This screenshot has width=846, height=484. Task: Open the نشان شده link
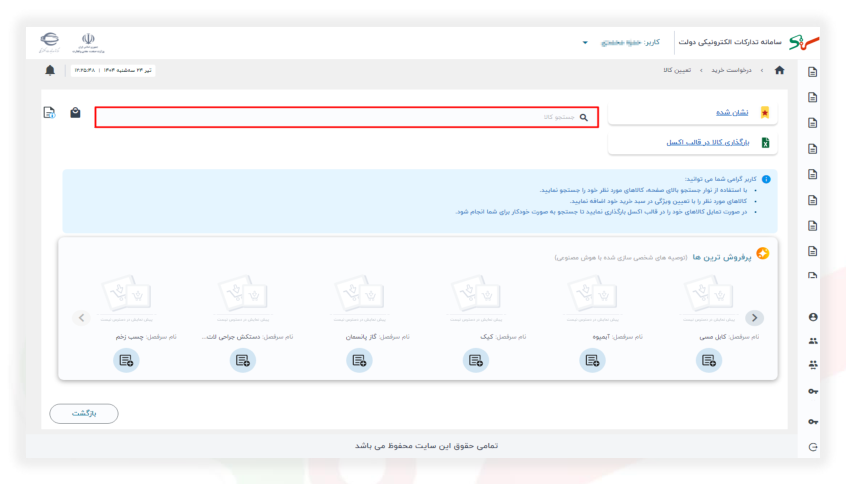click(x=732, y=112)
